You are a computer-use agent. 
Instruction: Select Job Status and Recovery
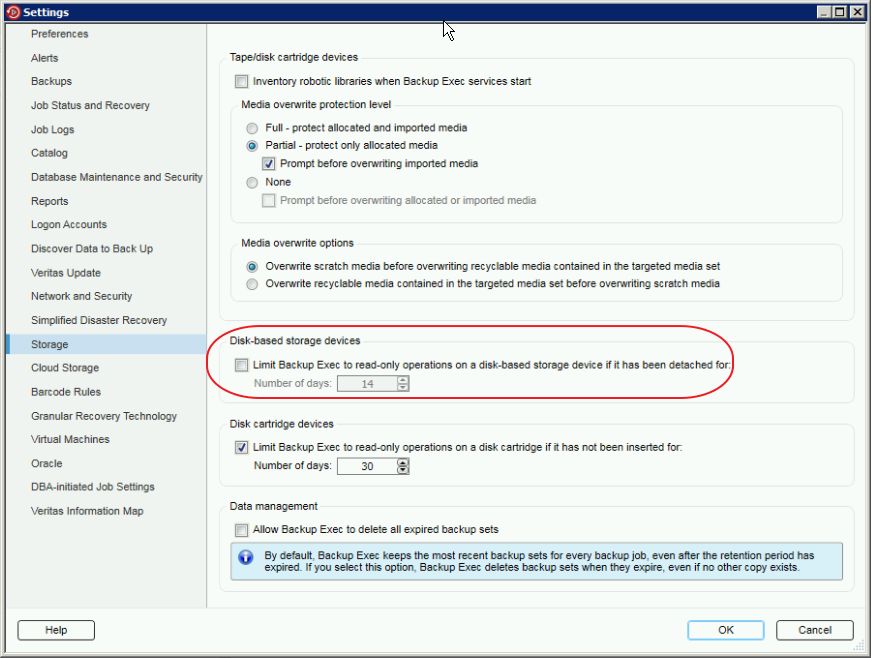click(x=90, y=105)
